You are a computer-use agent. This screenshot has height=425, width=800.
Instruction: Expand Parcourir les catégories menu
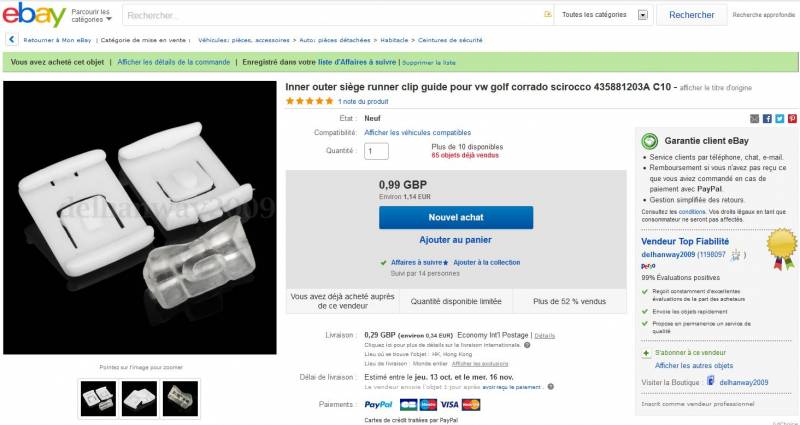click(91, 15)
